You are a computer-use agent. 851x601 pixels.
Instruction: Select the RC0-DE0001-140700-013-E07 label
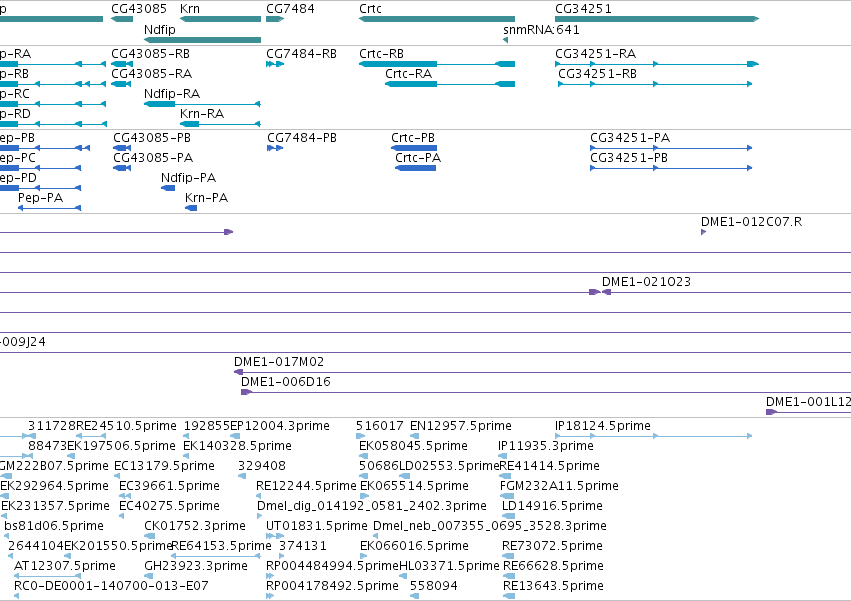click(x=111, y=586)
